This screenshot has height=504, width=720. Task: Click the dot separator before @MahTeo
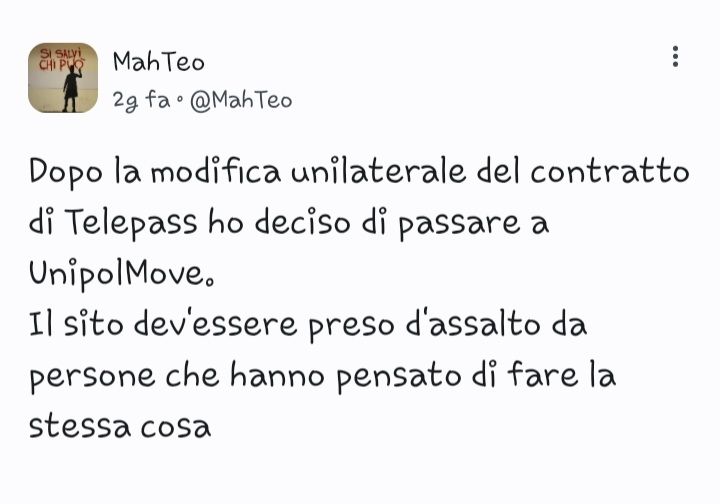click(x=180, y=101)
